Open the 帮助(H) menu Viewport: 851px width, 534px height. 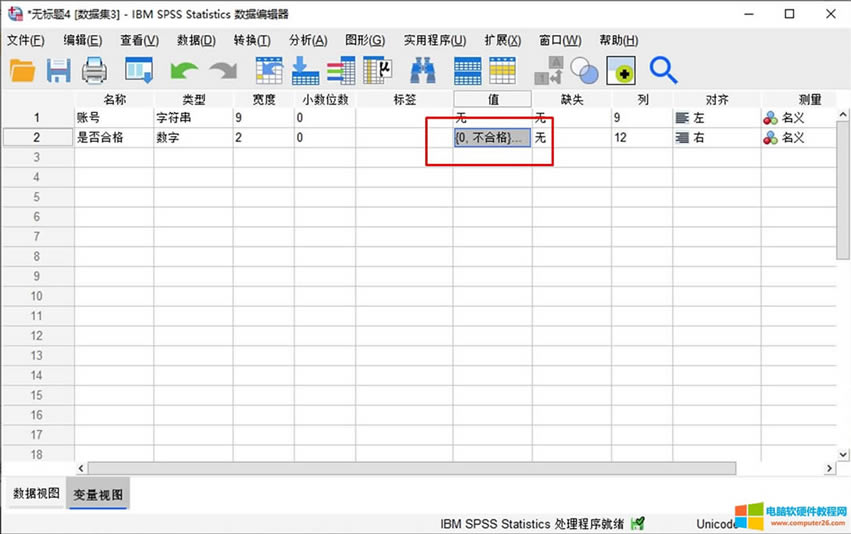click(x=619, y=40)
